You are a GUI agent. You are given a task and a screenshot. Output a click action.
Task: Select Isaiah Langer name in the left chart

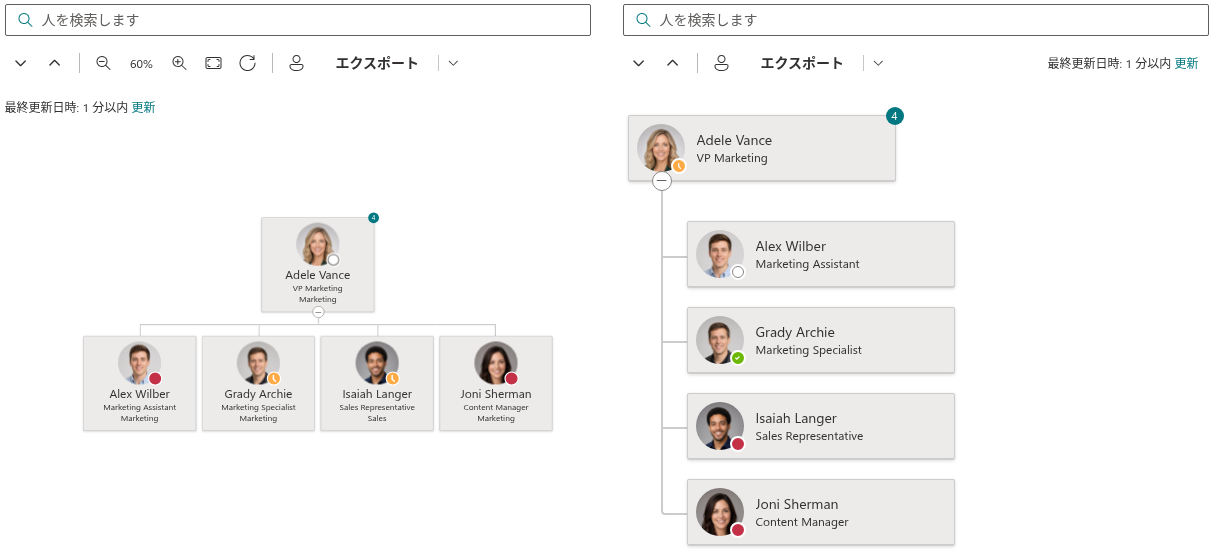point(377,394)
